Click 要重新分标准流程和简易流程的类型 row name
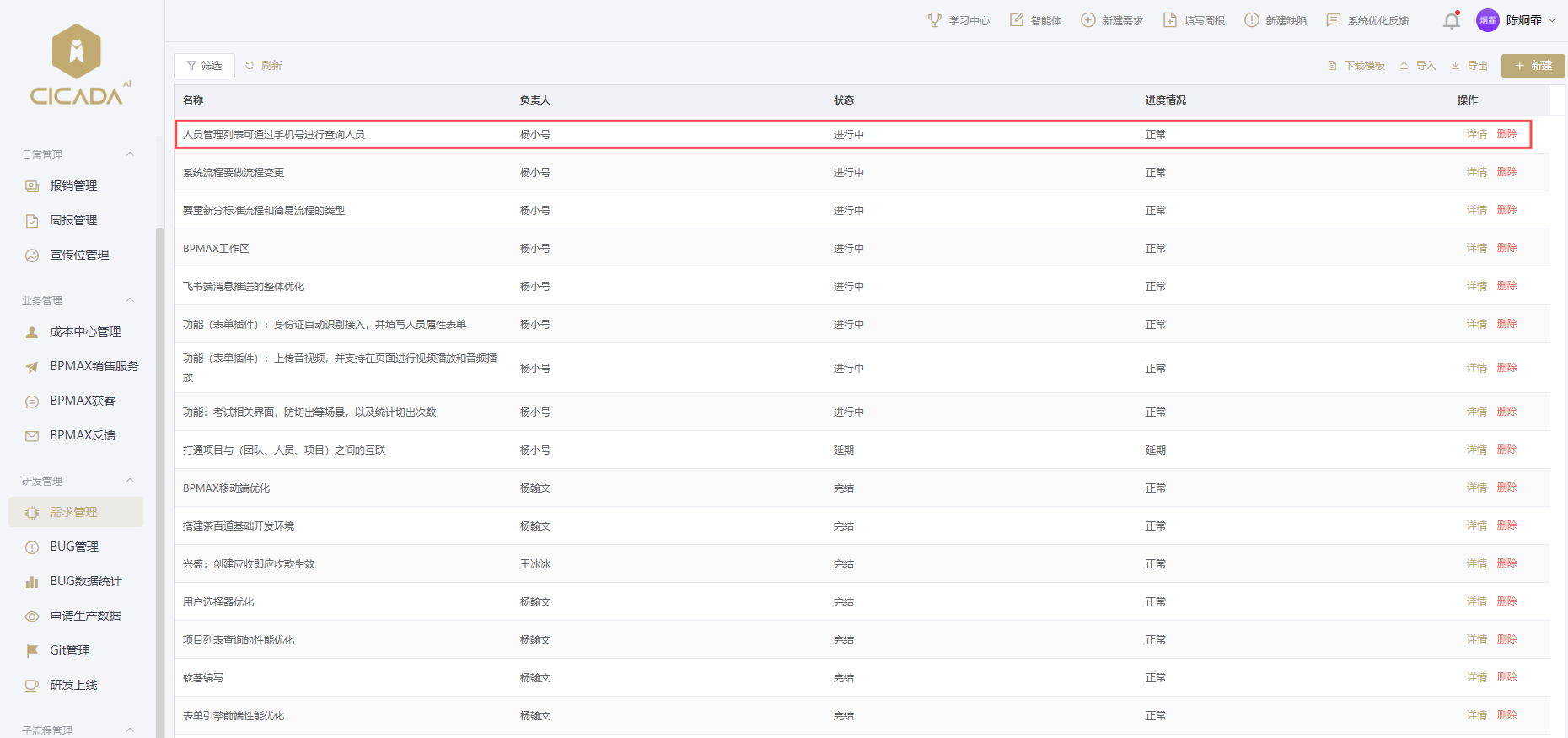The height and width of the screenshot is (738, 1568). [x=264, y=211]
